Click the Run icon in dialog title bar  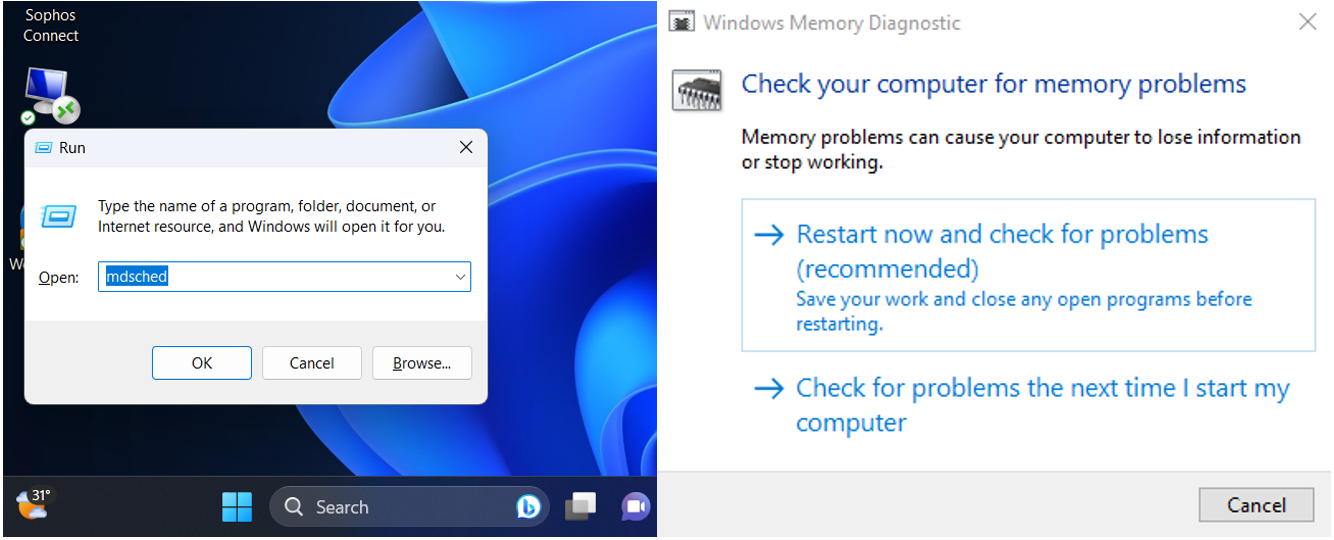point(43,147)
